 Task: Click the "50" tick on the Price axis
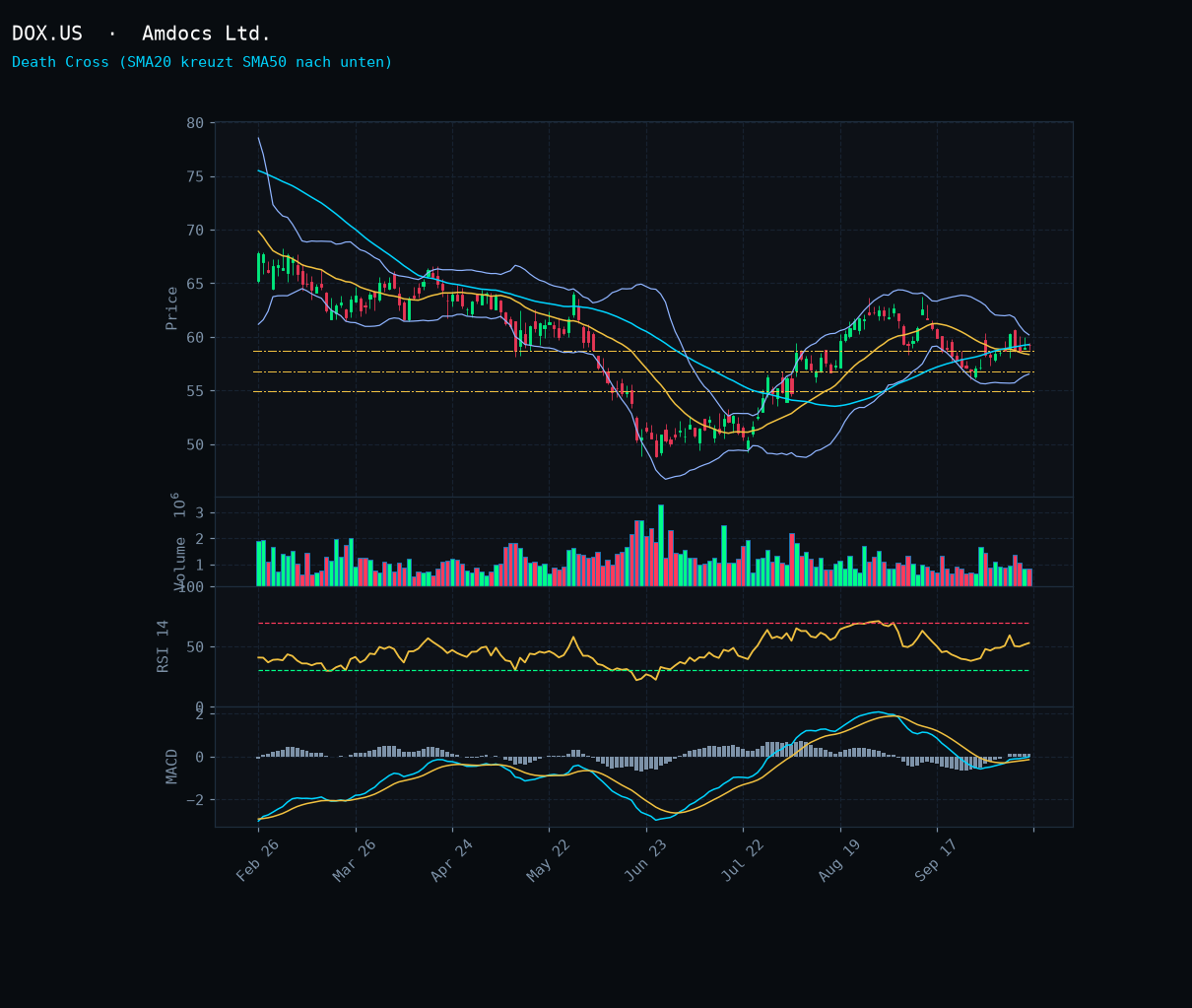(195, 444)
